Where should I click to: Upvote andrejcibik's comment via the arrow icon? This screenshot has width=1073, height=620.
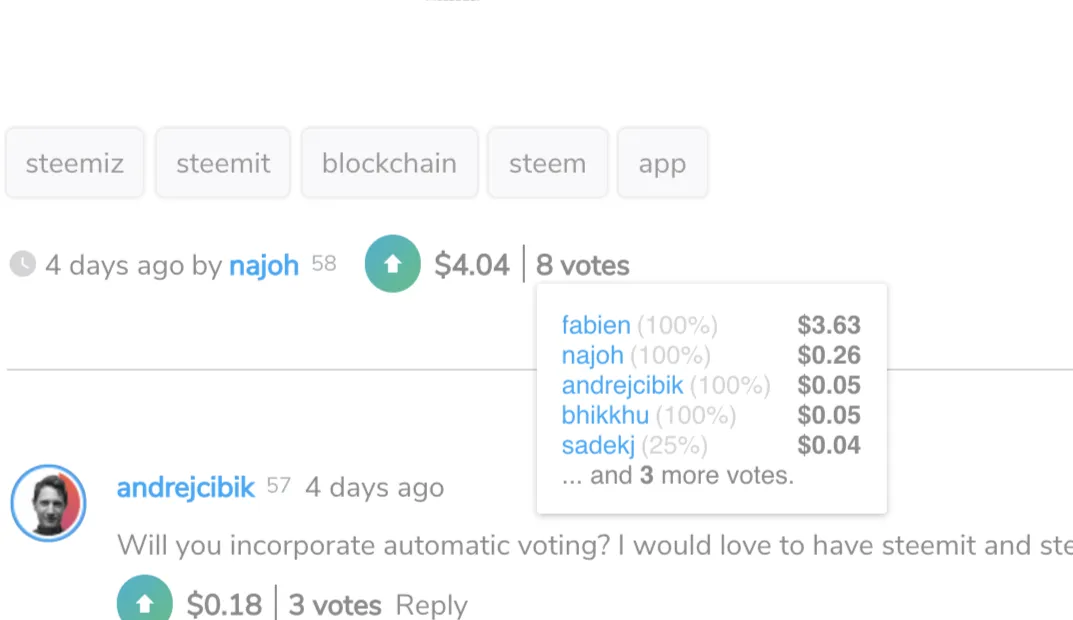click(144, 599)
